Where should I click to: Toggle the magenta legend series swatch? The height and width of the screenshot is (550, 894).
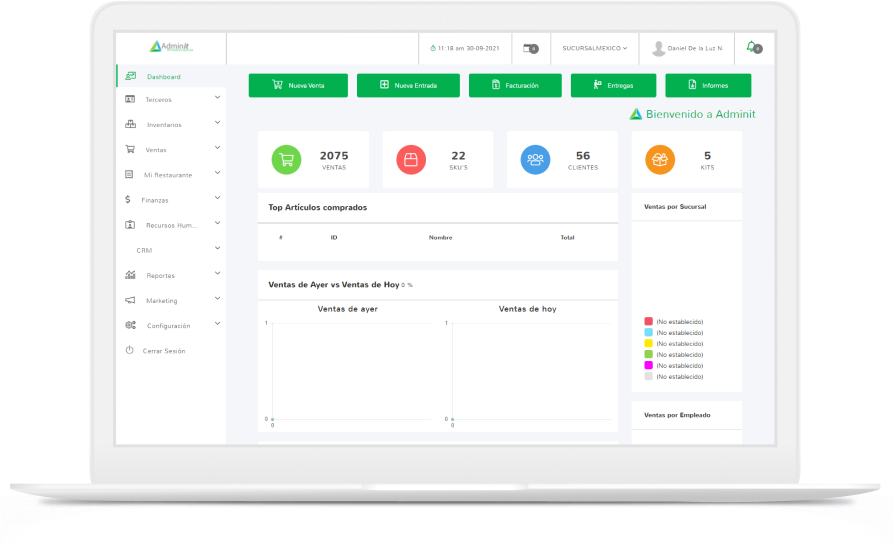(x=648, y=365)
